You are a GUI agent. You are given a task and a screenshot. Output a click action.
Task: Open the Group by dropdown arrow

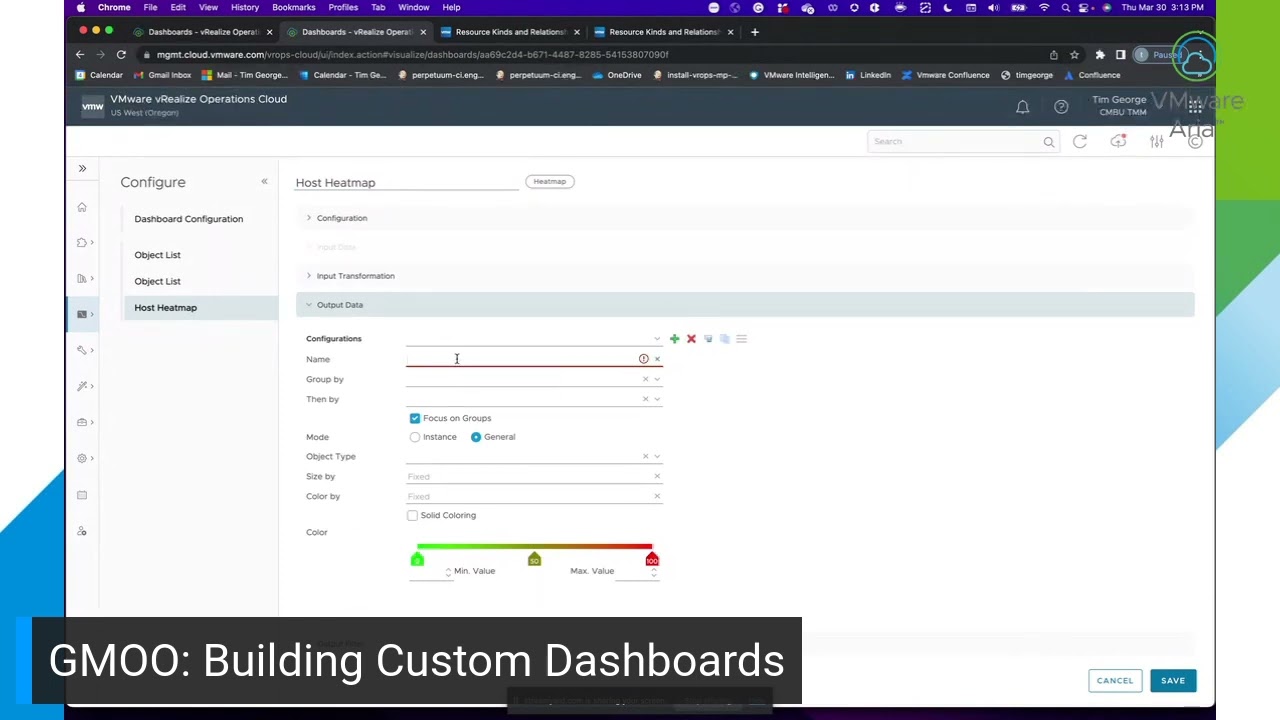click(x=657, y=379)
